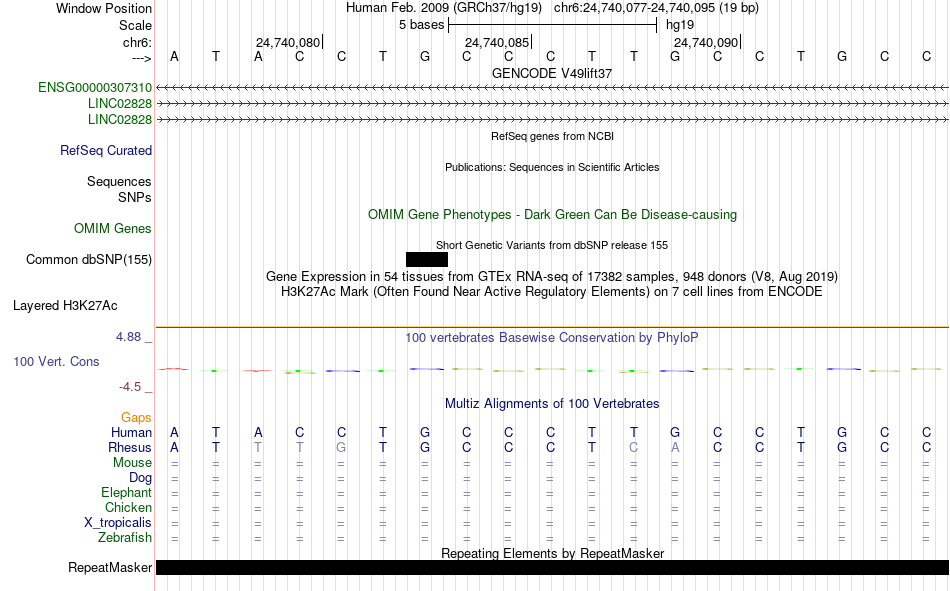Viewport: 950px width, 591px height.
Task: Click the 5 bases scale bar line
Action: pos(552,25)
